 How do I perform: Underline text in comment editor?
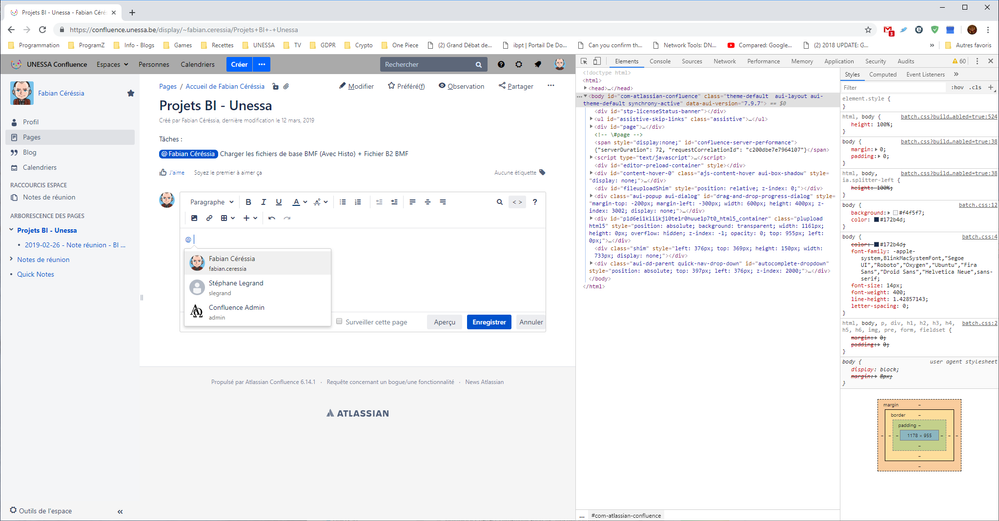(278, 202)
